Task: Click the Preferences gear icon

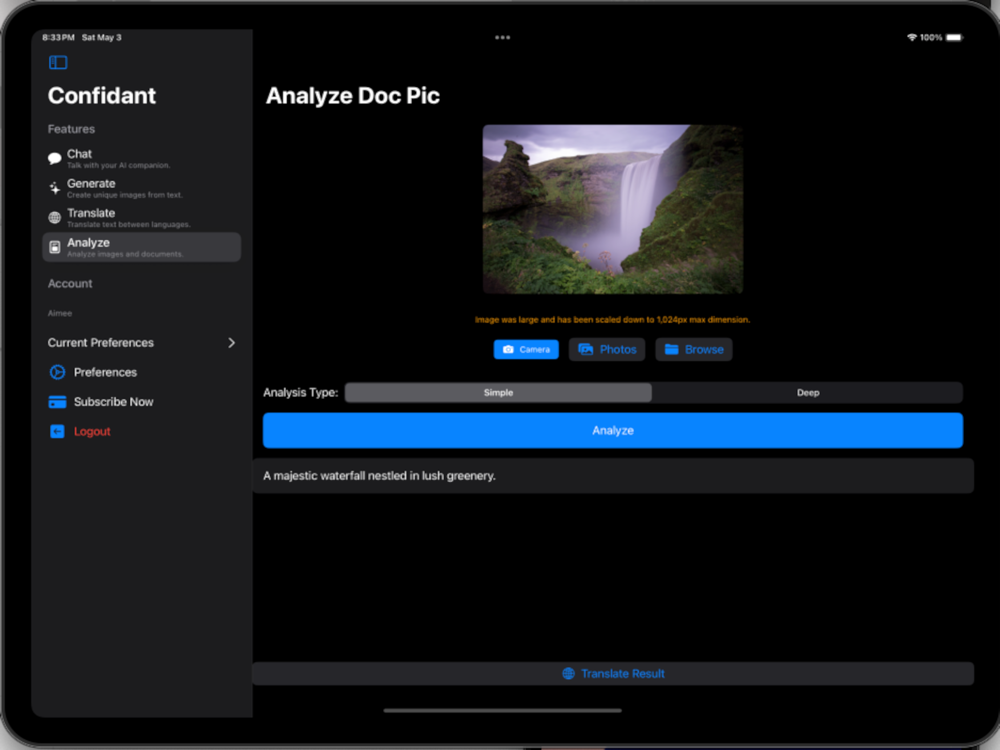Action: pos(57,372)
